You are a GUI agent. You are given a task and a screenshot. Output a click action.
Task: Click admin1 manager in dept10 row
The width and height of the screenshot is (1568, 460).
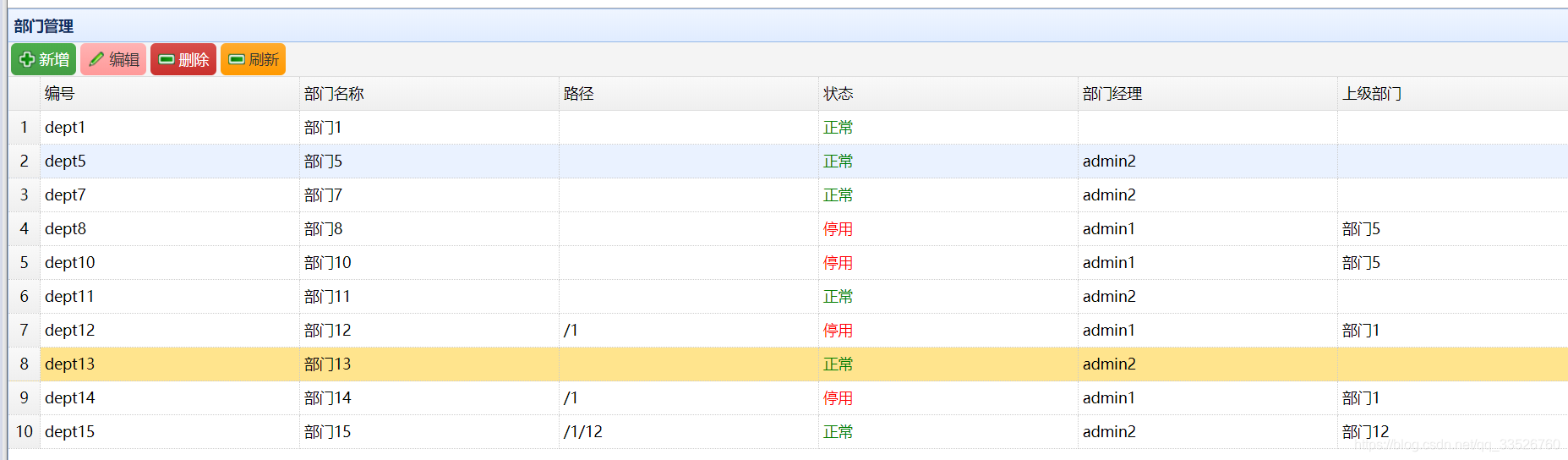[x=1109, y=262]
